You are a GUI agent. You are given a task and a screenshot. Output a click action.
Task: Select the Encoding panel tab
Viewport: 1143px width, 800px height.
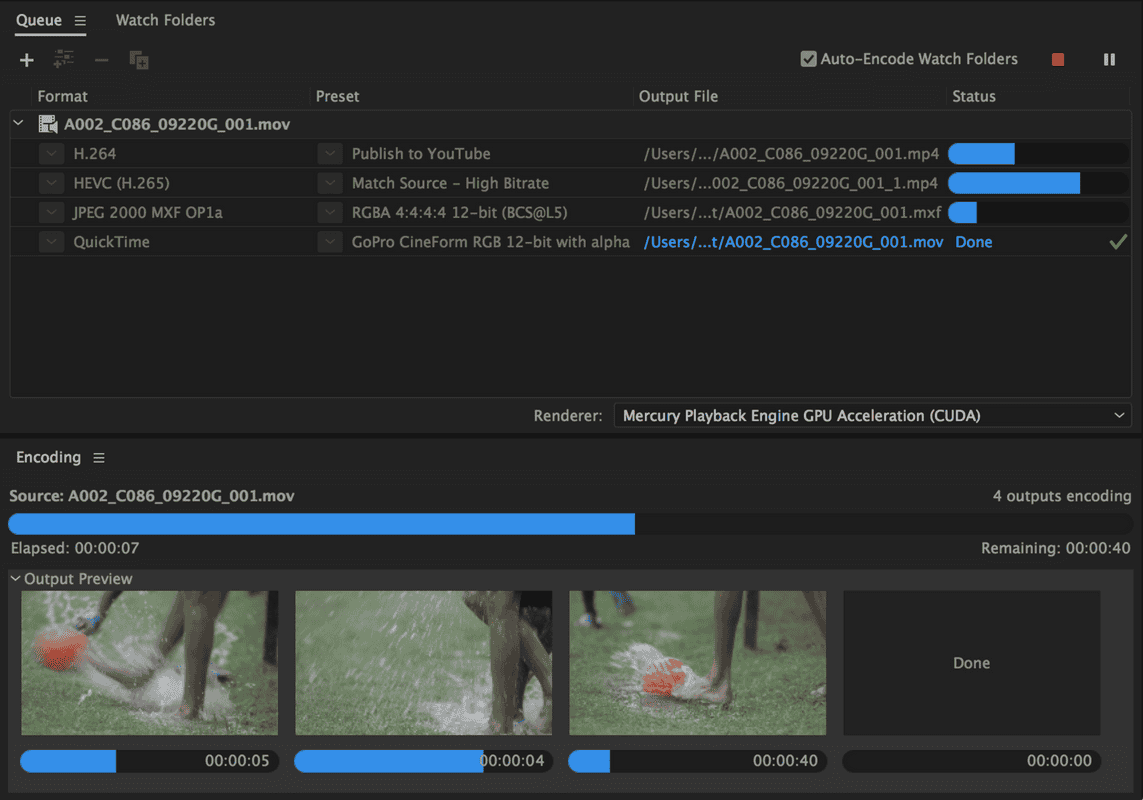coord(48,457)
